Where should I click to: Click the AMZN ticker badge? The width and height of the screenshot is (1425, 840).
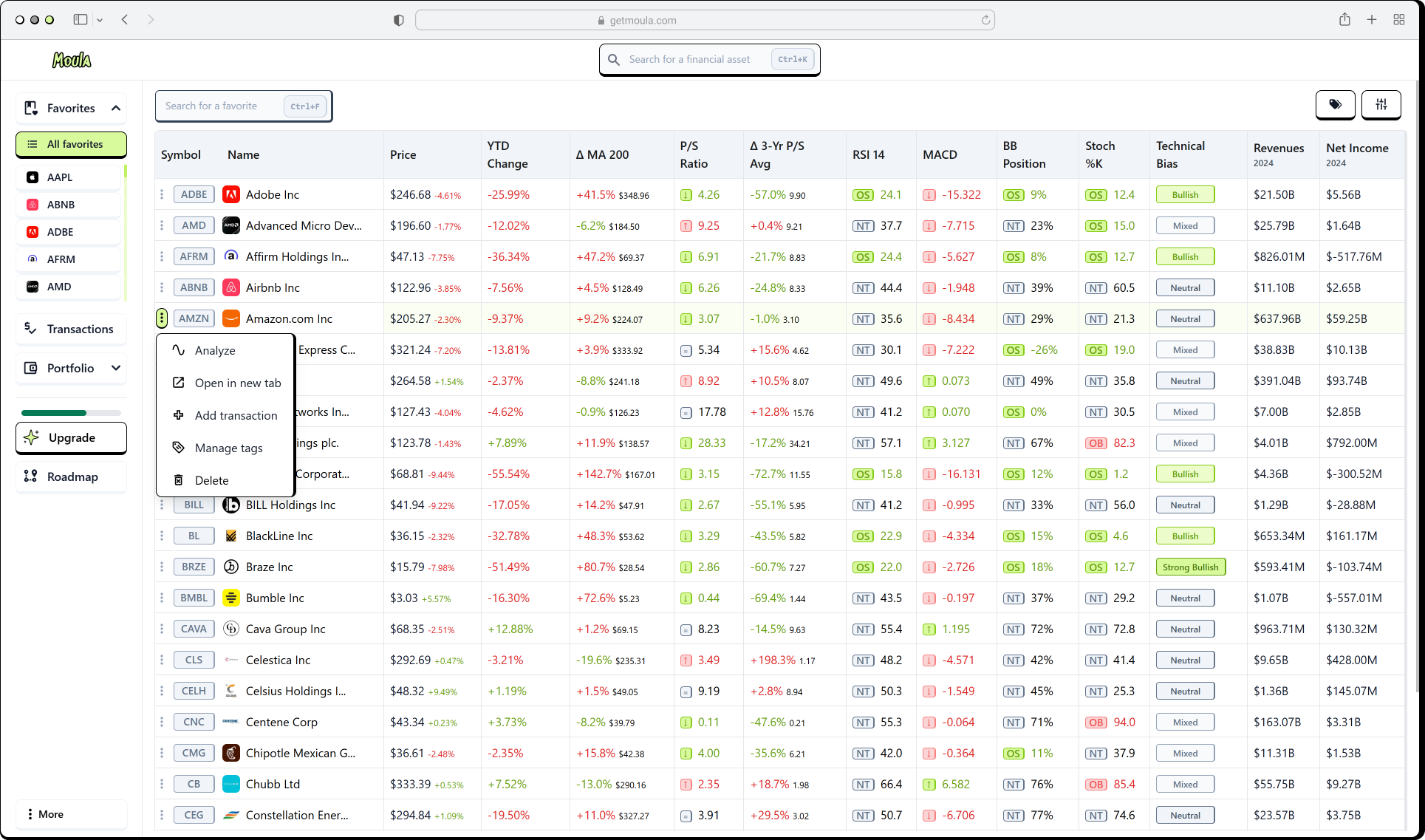(x=194, y=318)
